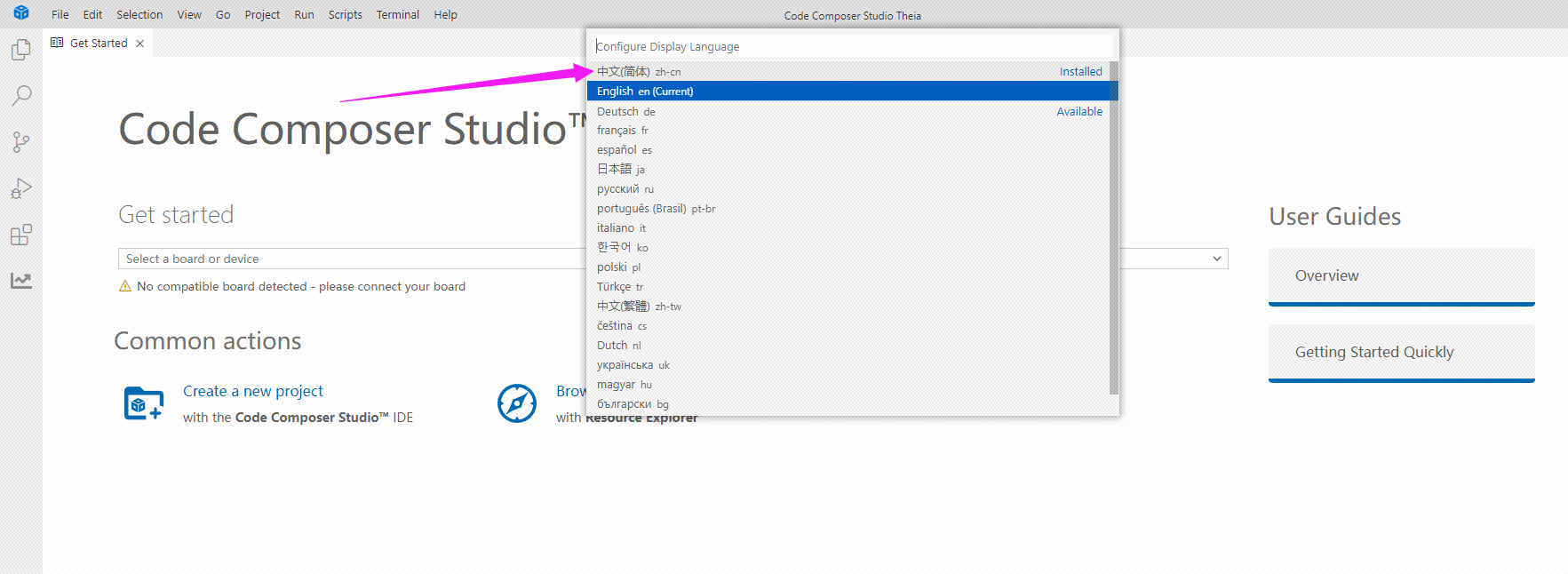Select Dutch nl language
The height and width of the screenshot is (574, 1568).
click(x=848, y=346)
